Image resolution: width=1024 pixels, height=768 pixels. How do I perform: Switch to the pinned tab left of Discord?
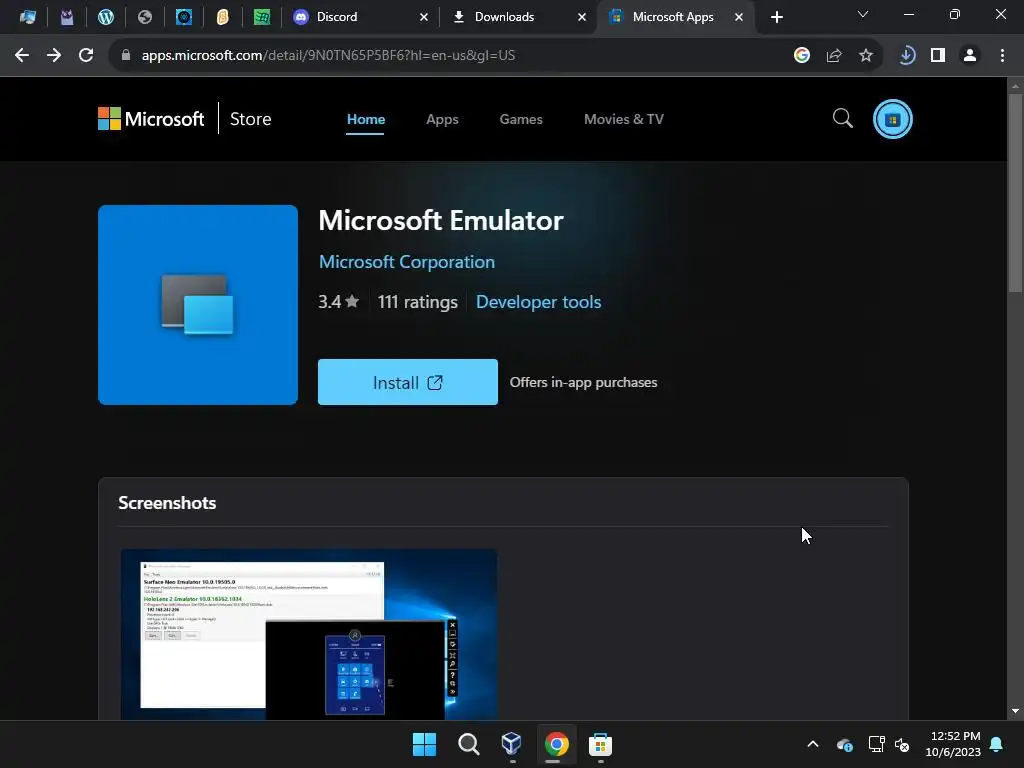coord(262,17)
